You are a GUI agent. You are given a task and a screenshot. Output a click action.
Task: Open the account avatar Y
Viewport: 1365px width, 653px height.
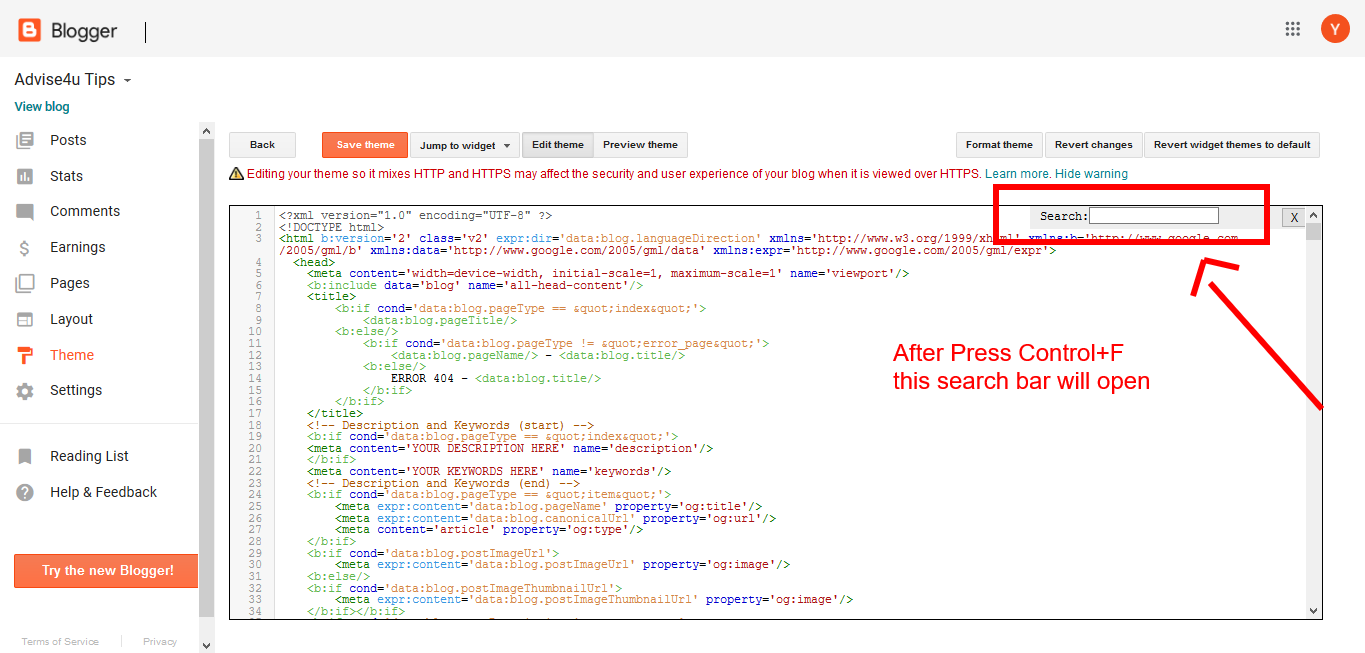1335,29
